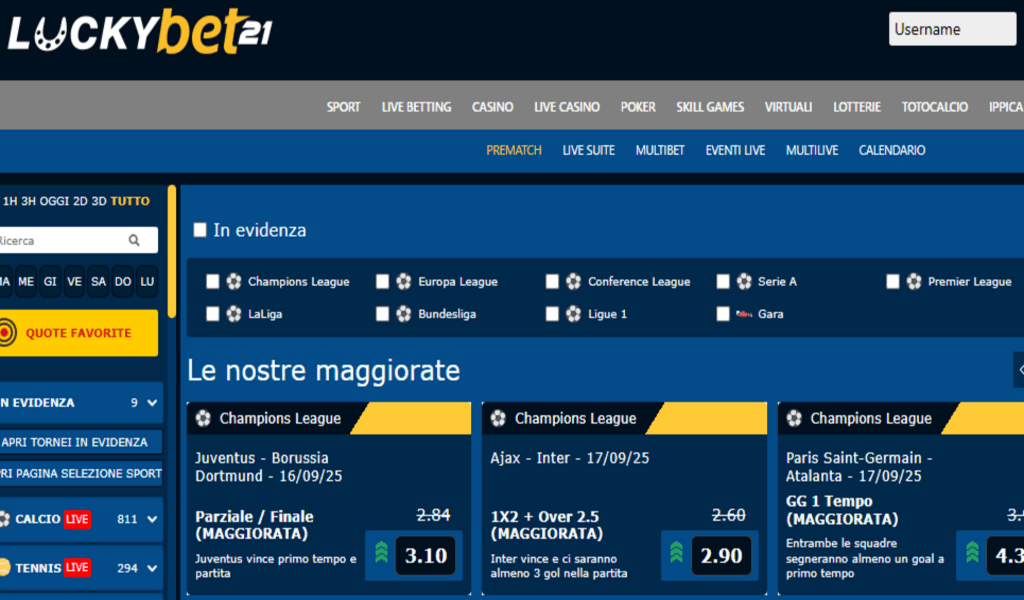Select the TUTTO time filter
This screenshot has width=1024, height=600.
pyautogui.click(x=130, y=201)
